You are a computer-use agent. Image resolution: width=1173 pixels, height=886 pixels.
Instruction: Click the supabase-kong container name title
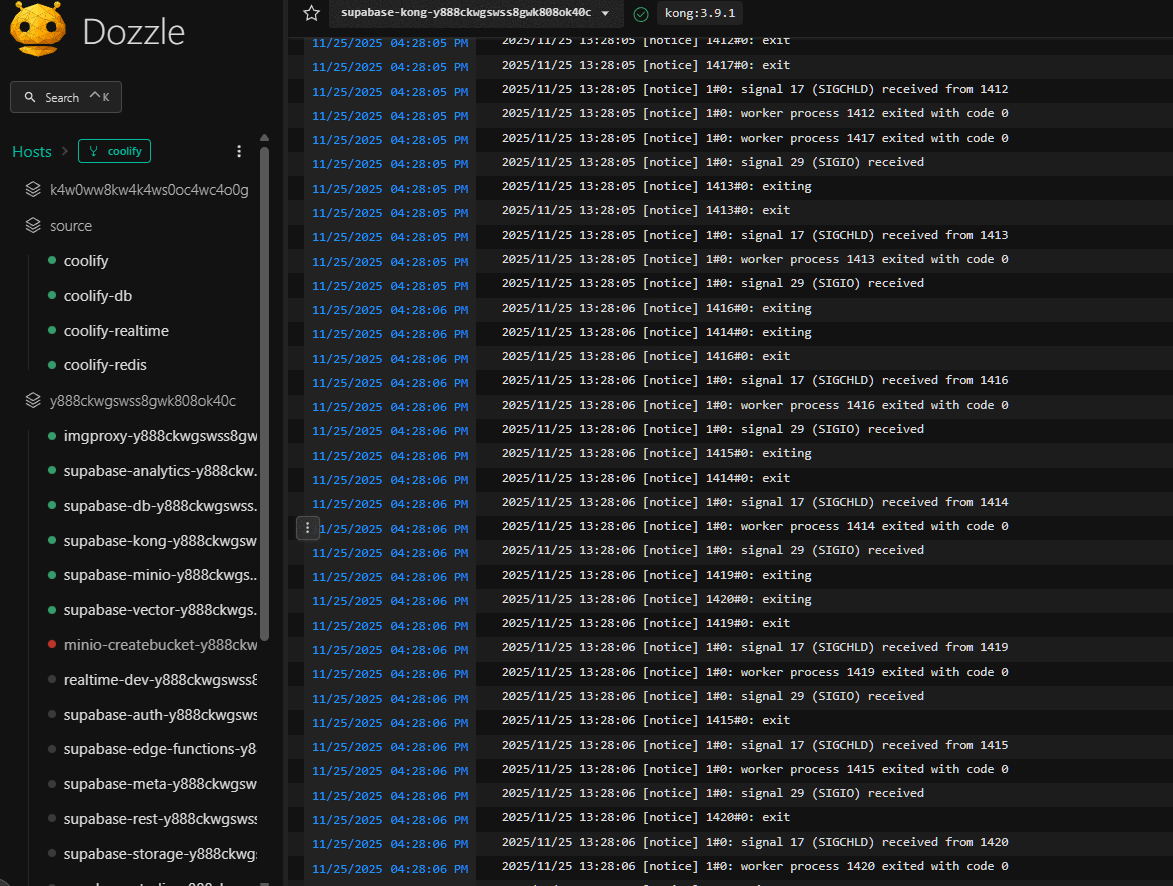(x=466, y=13)
